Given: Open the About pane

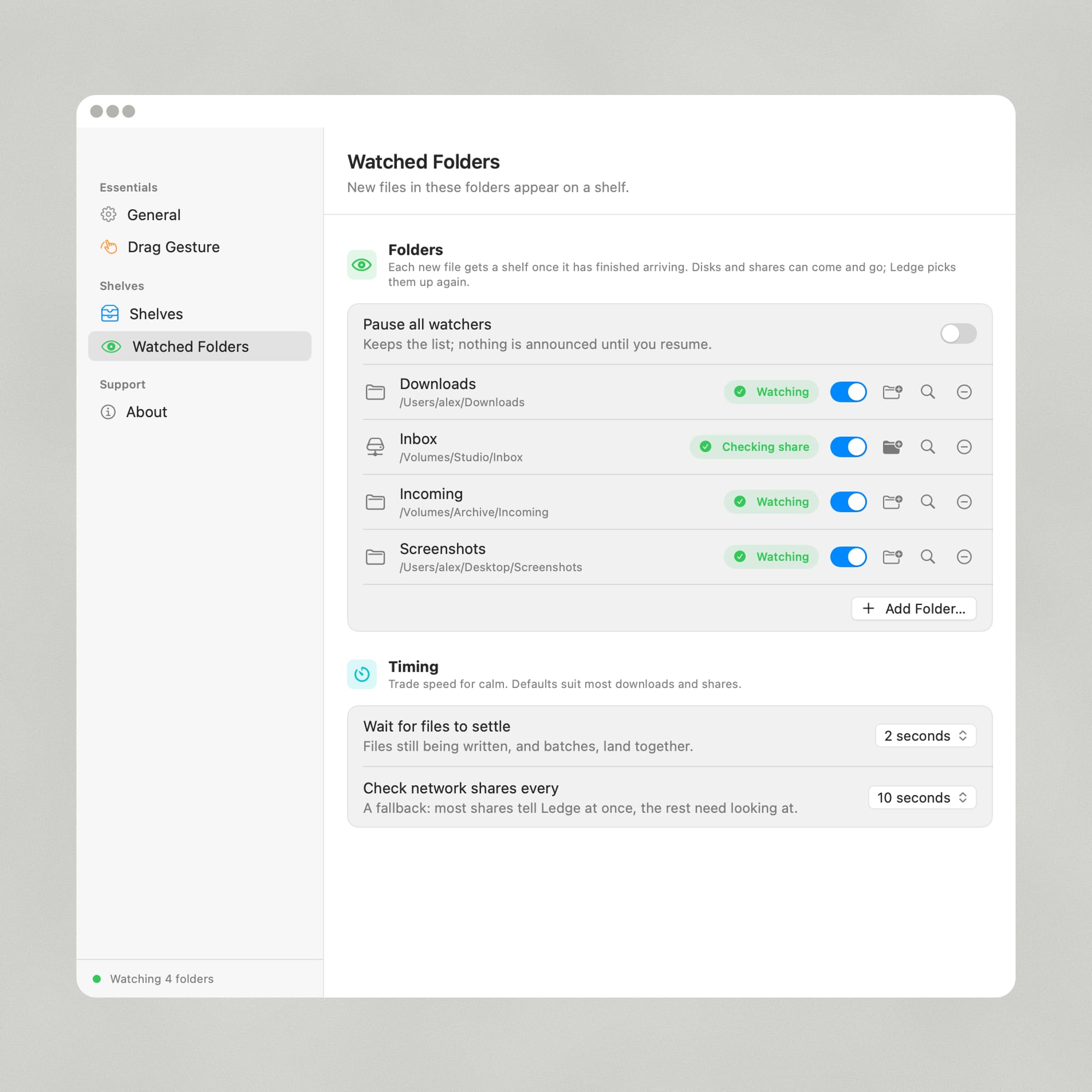Looking at the screenshot, I should pyautogui.click(x=199, y=412).
